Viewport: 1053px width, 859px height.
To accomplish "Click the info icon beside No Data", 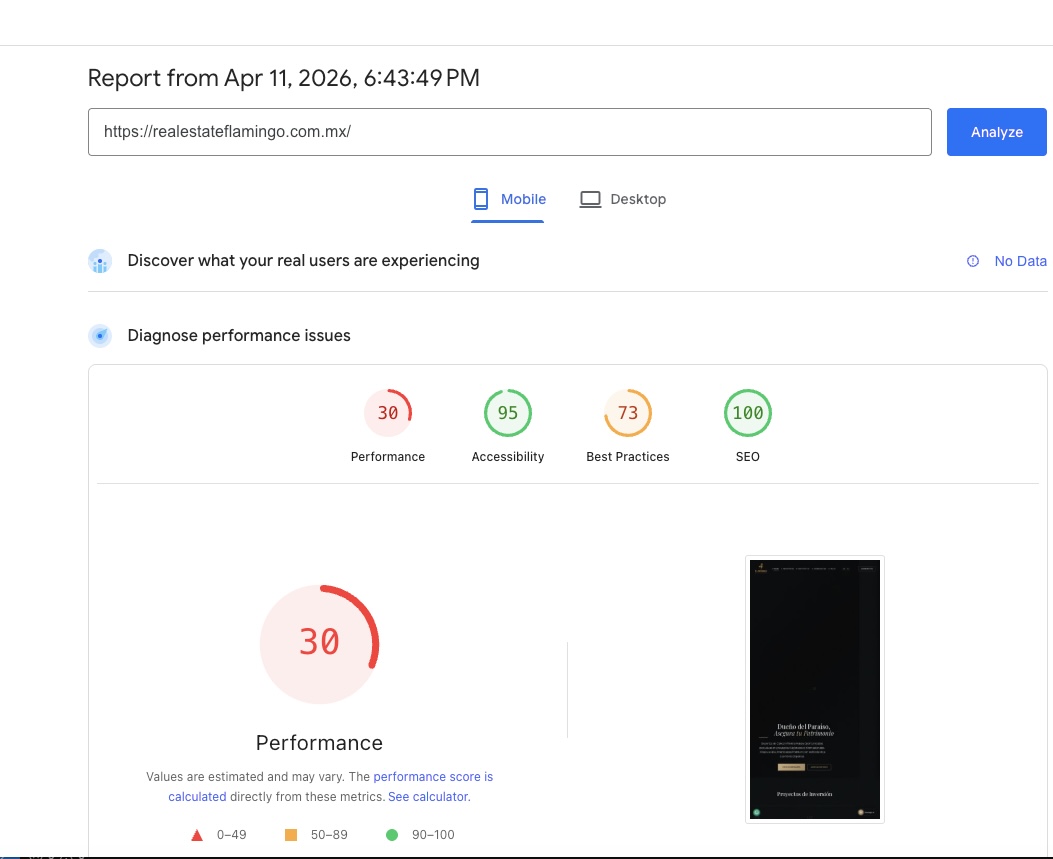I will (x=972, y=261).
